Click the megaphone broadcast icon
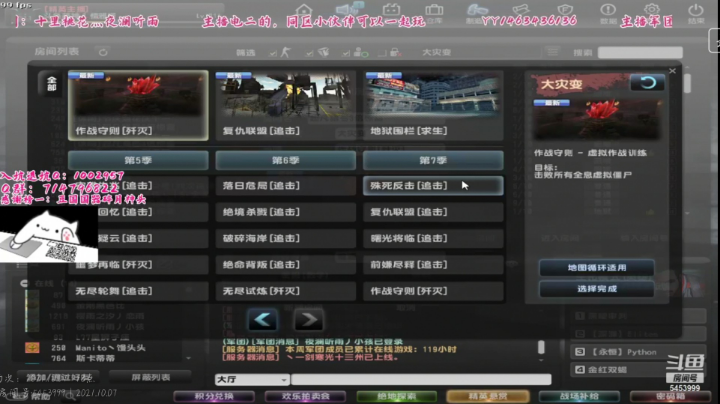This screenshot has height=404, width=720. tap(349, 9)
